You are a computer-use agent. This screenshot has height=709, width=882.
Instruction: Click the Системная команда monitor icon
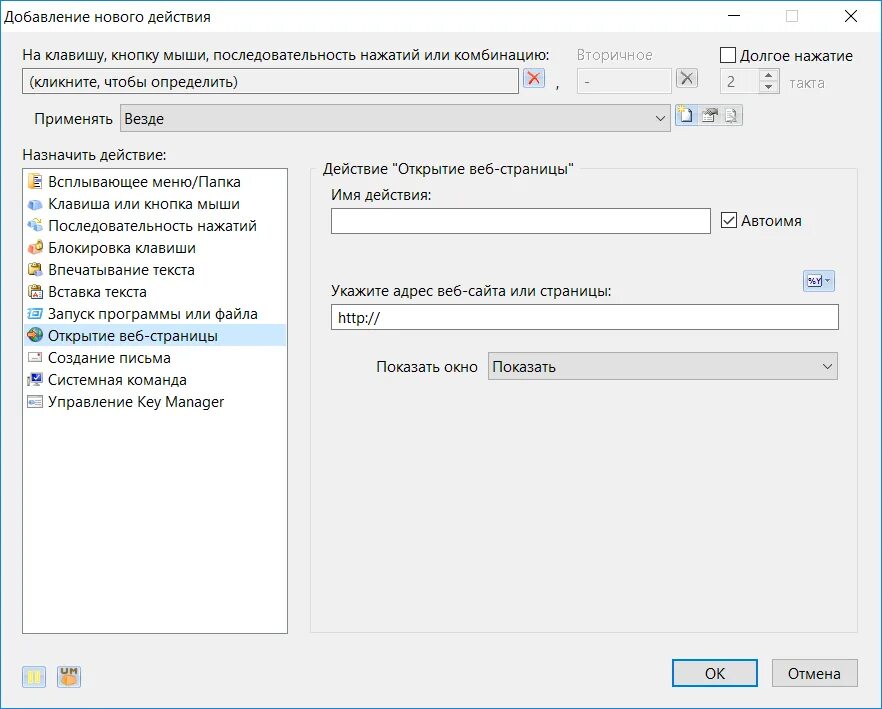coord(35,379)
